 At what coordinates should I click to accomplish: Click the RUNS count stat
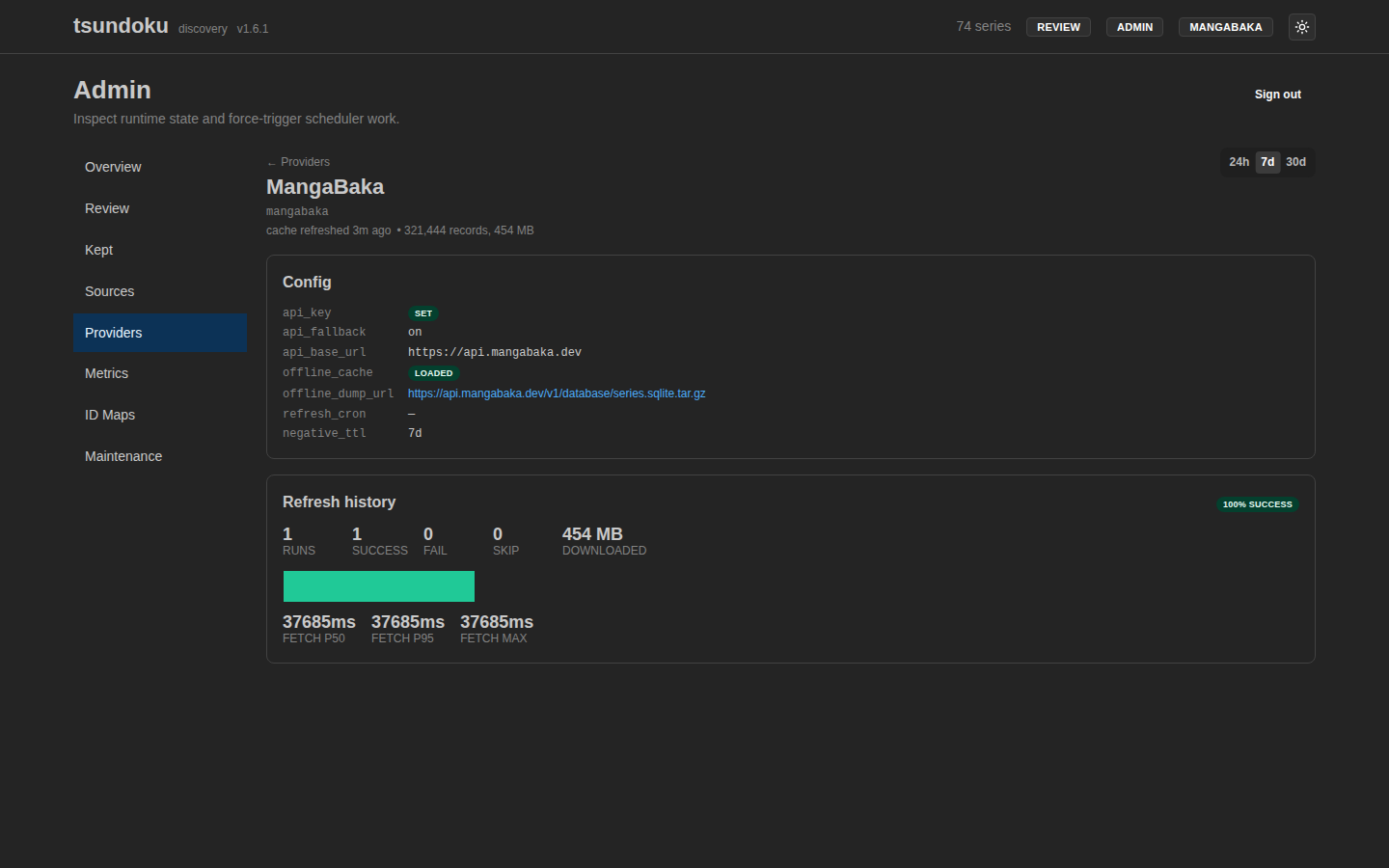pyautogui.click(x=299, y=541)
